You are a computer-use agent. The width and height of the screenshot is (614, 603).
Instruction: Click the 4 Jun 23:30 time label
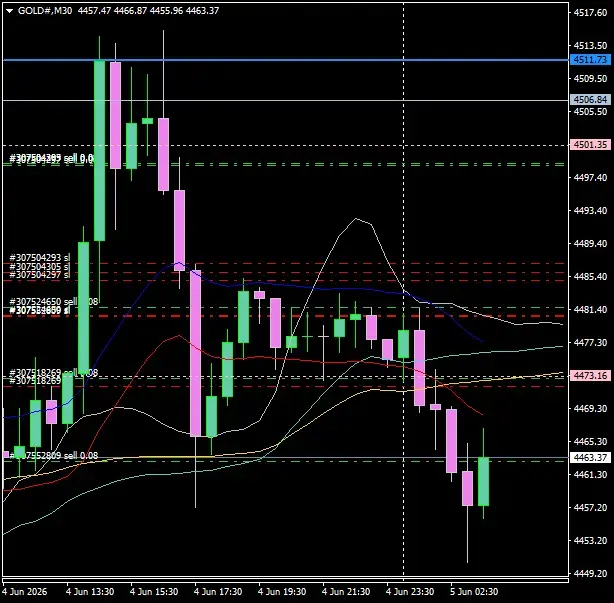click(x=410, y=591)
